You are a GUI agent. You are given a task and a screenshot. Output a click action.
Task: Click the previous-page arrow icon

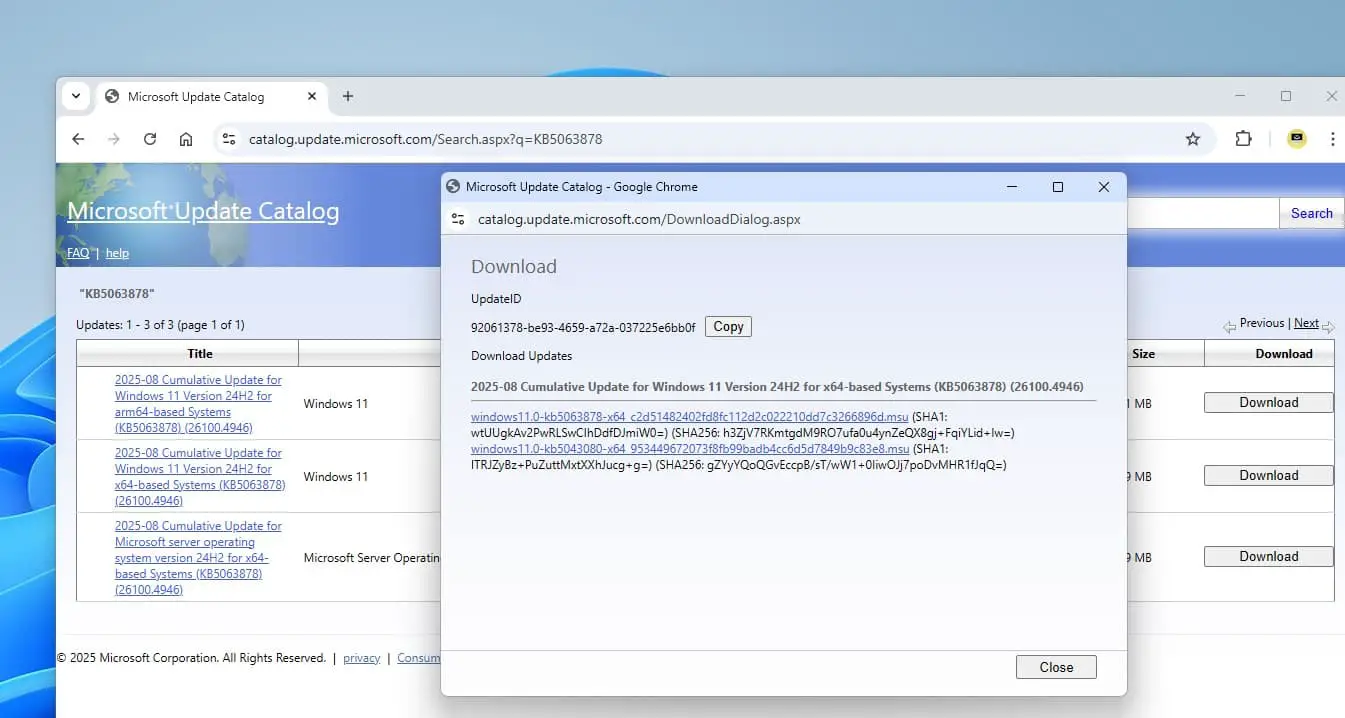(1230, 327)
